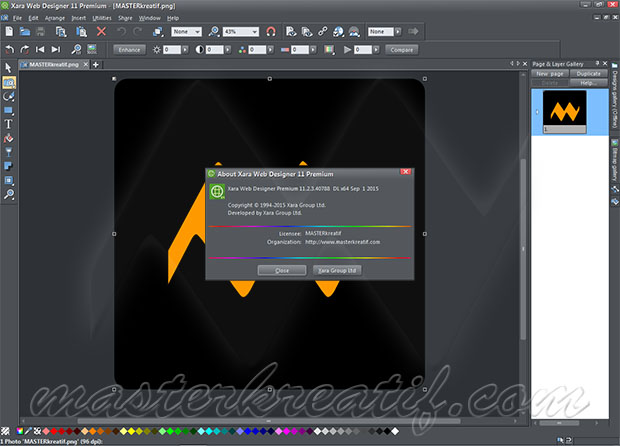The width and height of the screenshot is (620, 446).
Task: Pick the white swatch at palette end
Action: (394, 431)
